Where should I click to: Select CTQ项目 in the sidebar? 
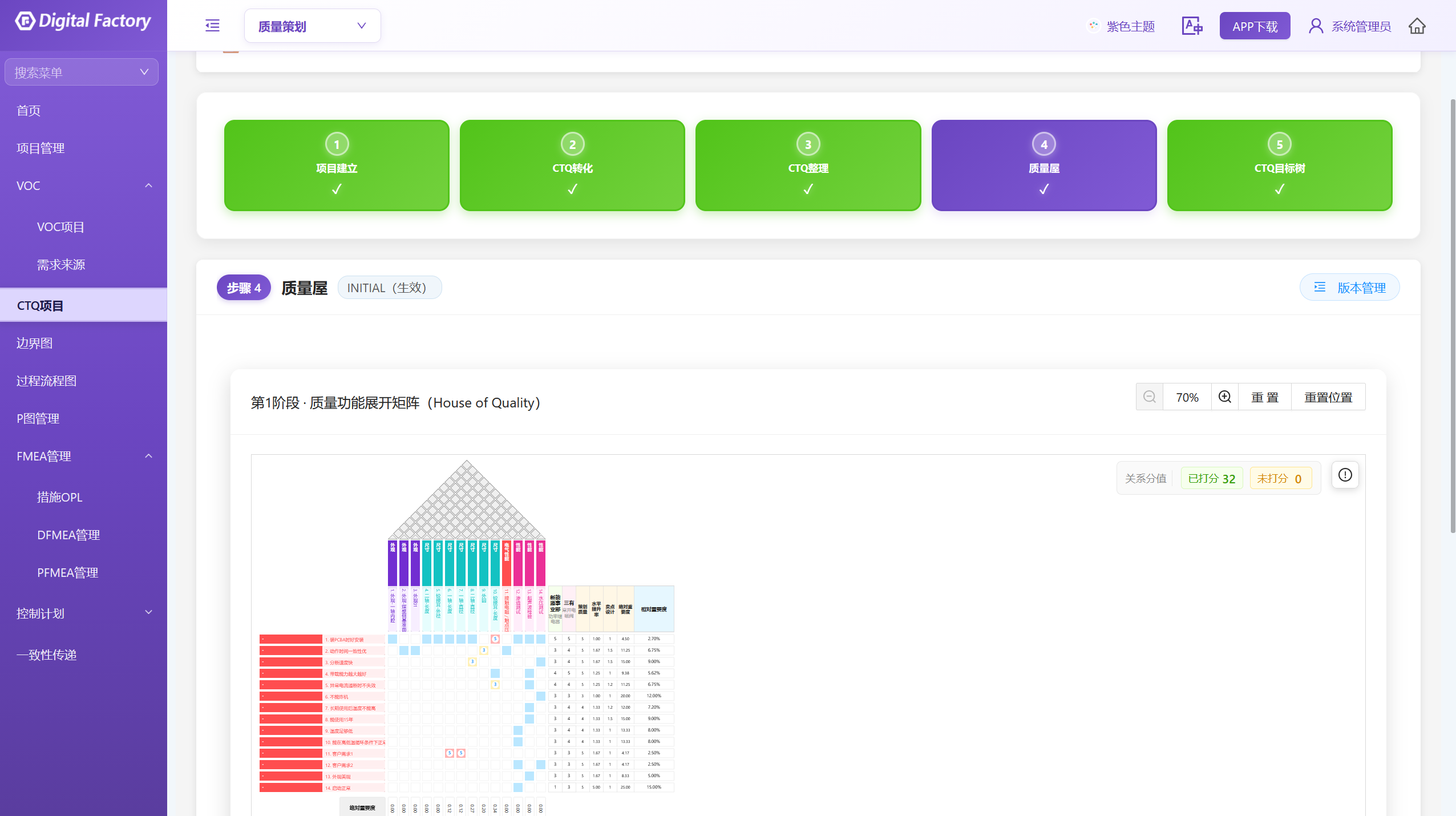(x=83, y=305)
